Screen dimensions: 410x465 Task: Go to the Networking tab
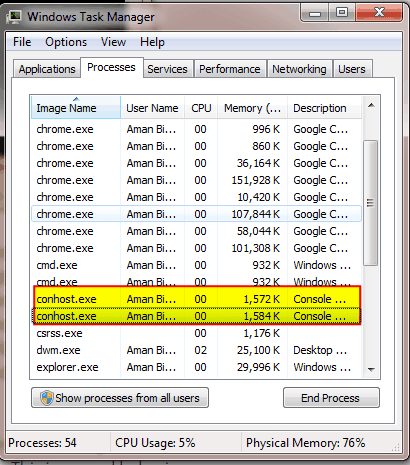click(299, 69)
